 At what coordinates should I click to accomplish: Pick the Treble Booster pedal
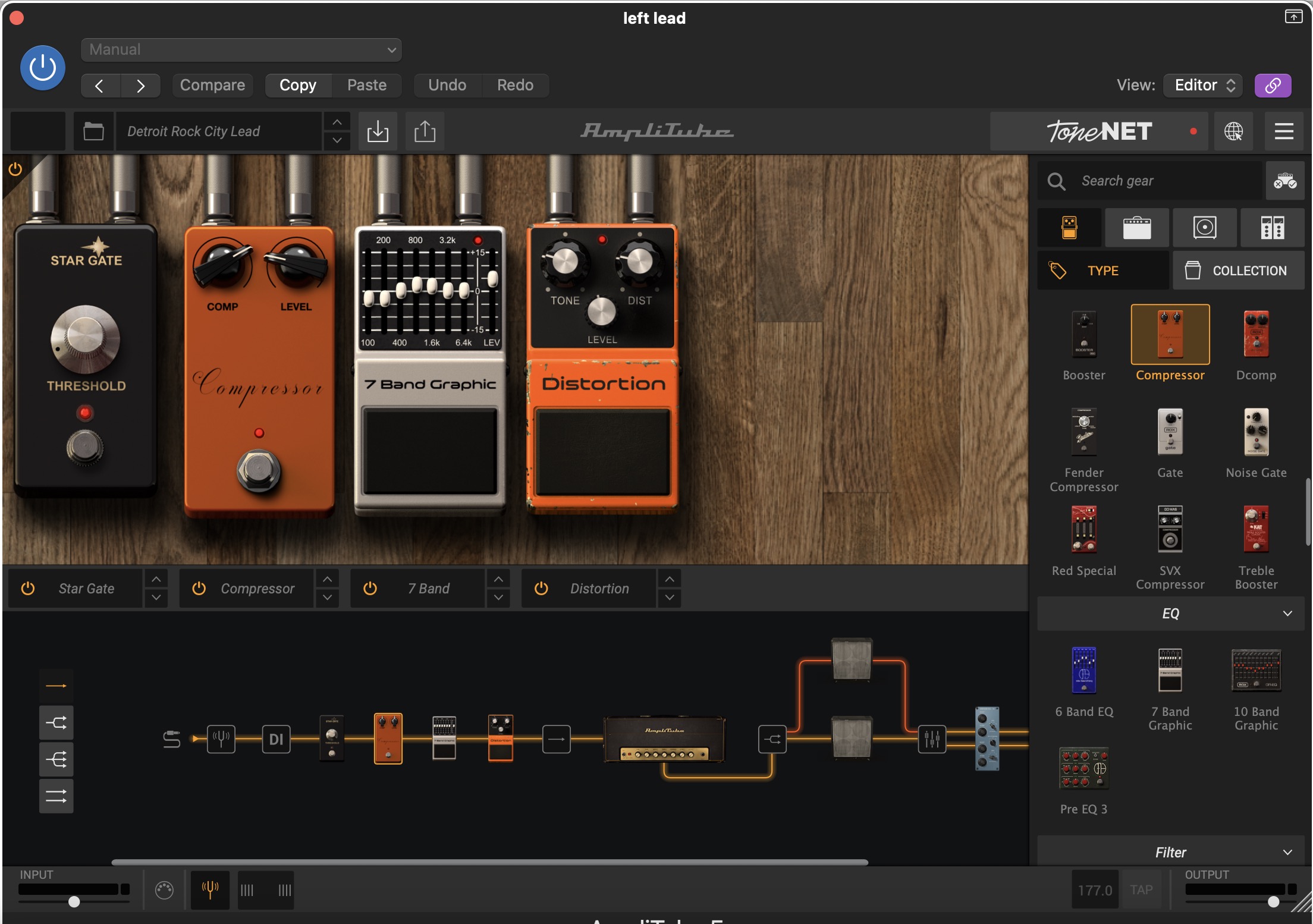click(1256, 530)
